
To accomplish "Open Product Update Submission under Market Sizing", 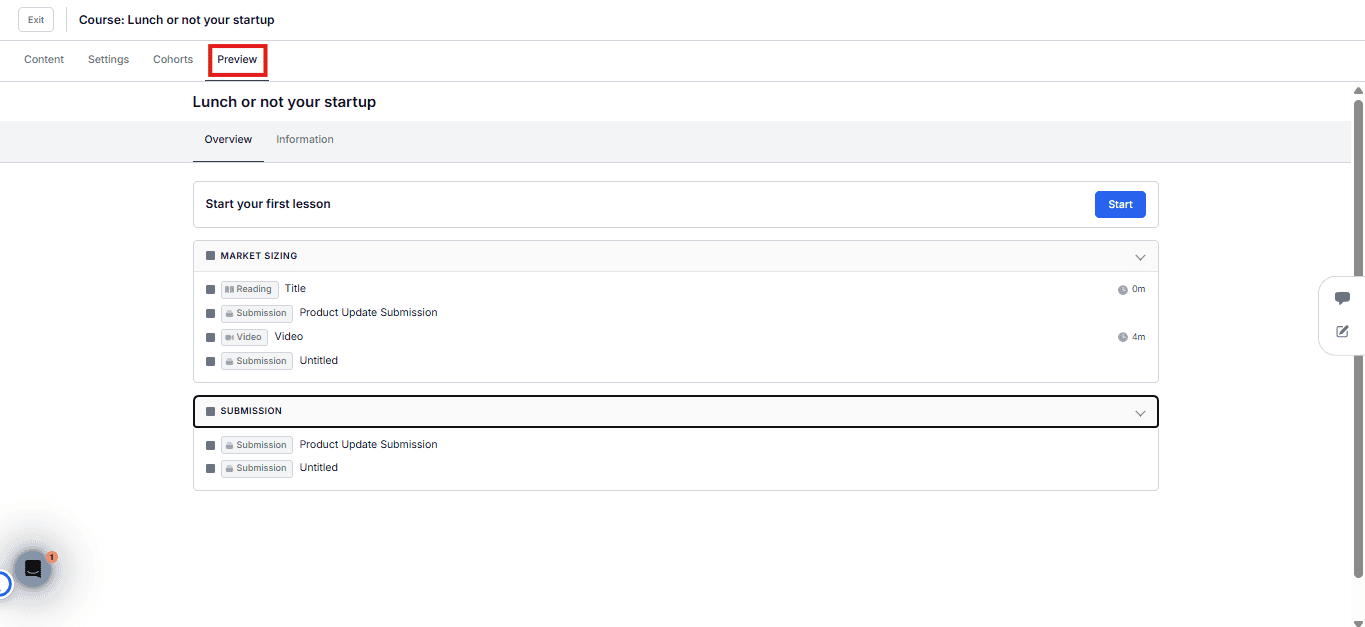I will (368, 313).
